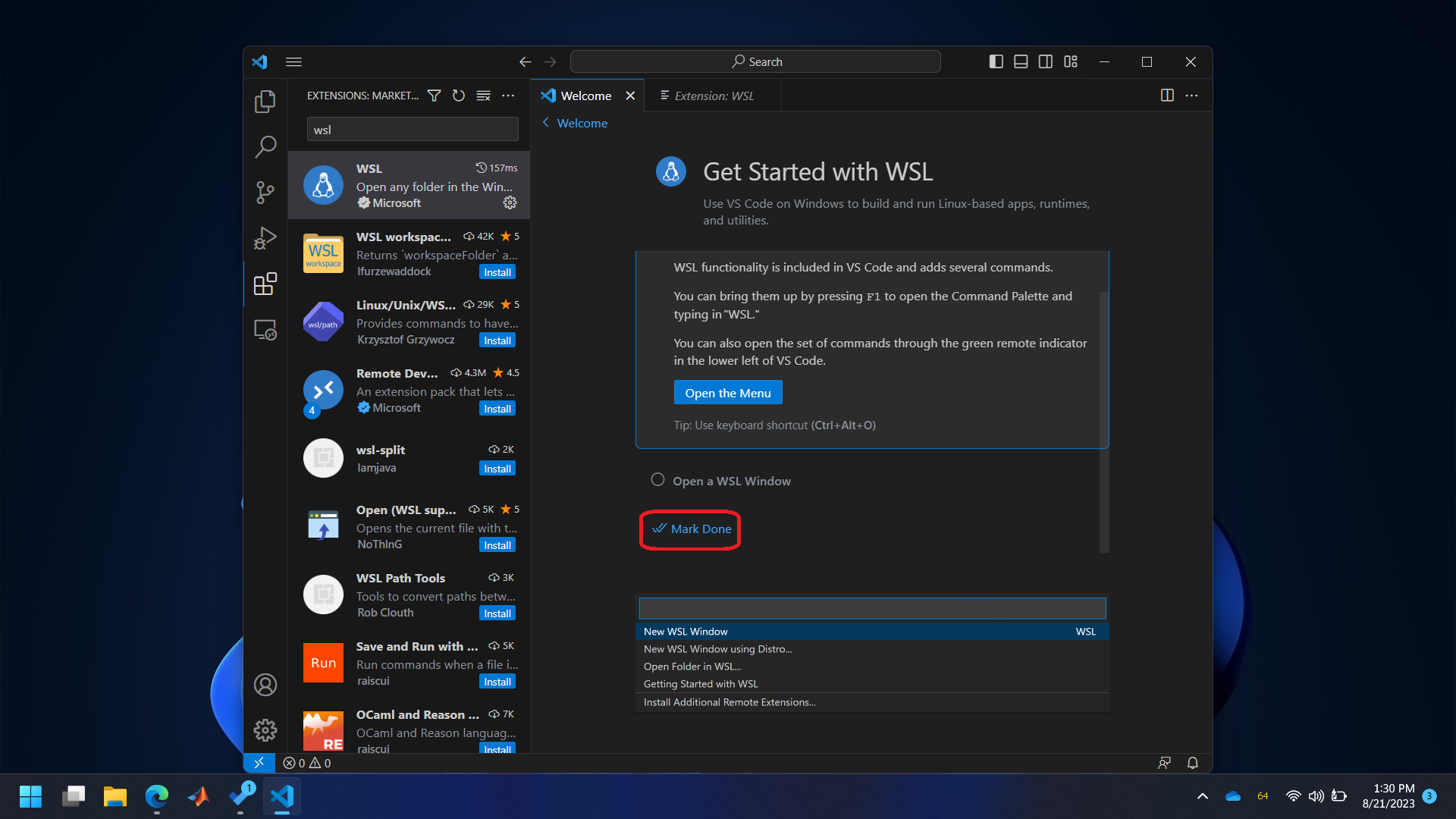
Task: Select the Open a WSL Window step
Action: click(731, 481)
